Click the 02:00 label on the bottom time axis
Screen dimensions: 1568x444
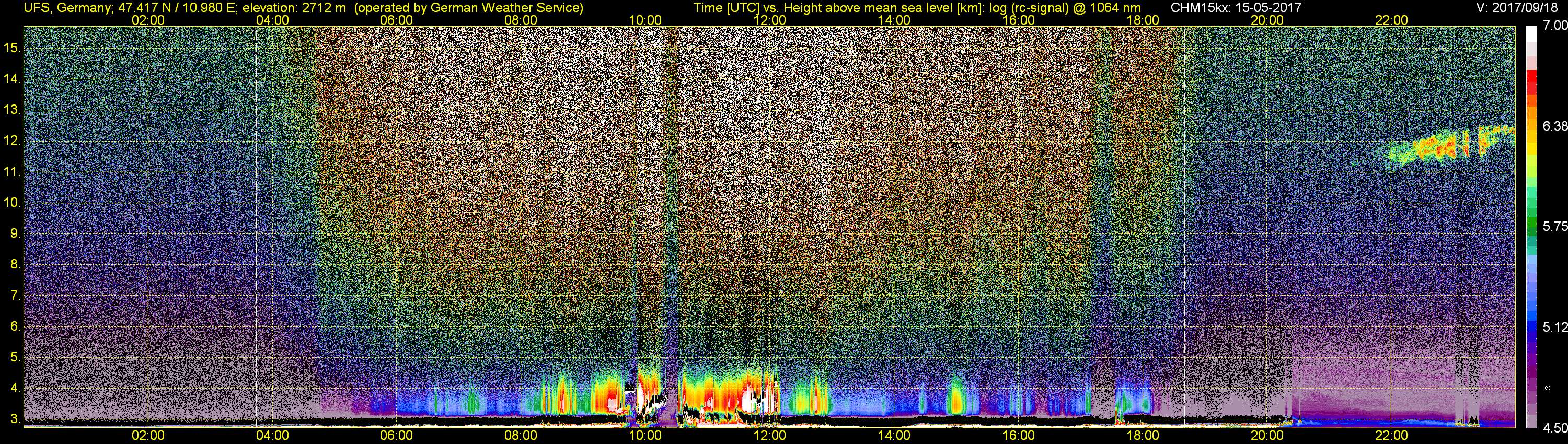click(x=148, y=436)
